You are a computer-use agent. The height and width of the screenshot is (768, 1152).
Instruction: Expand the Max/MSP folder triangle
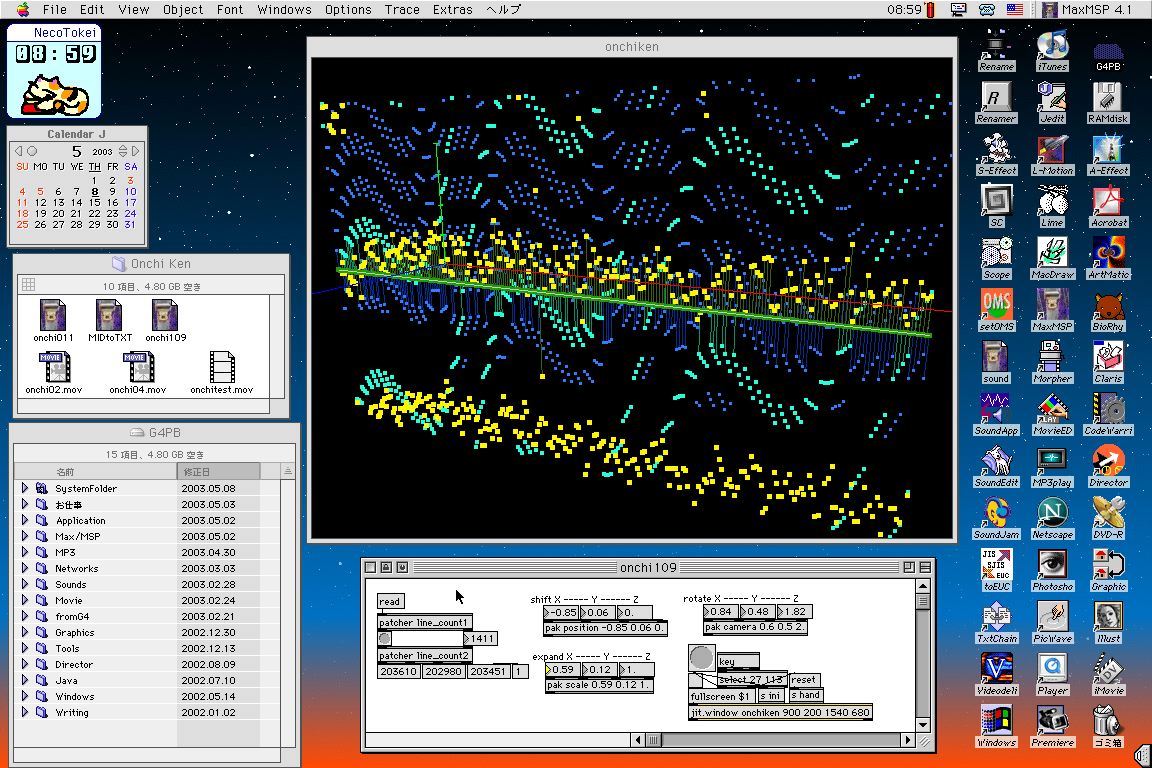[x=25, y=536]
